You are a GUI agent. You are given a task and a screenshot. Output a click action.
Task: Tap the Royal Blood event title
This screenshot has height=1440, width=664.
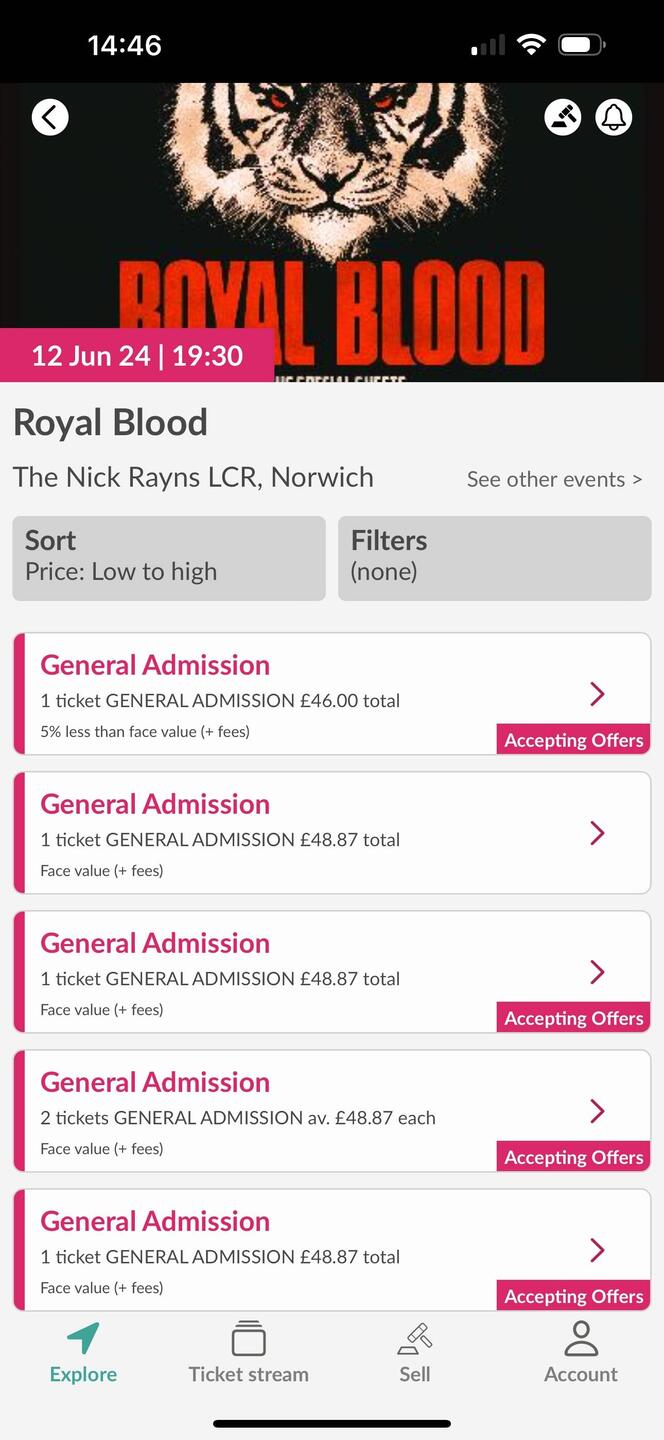[110, 423]
